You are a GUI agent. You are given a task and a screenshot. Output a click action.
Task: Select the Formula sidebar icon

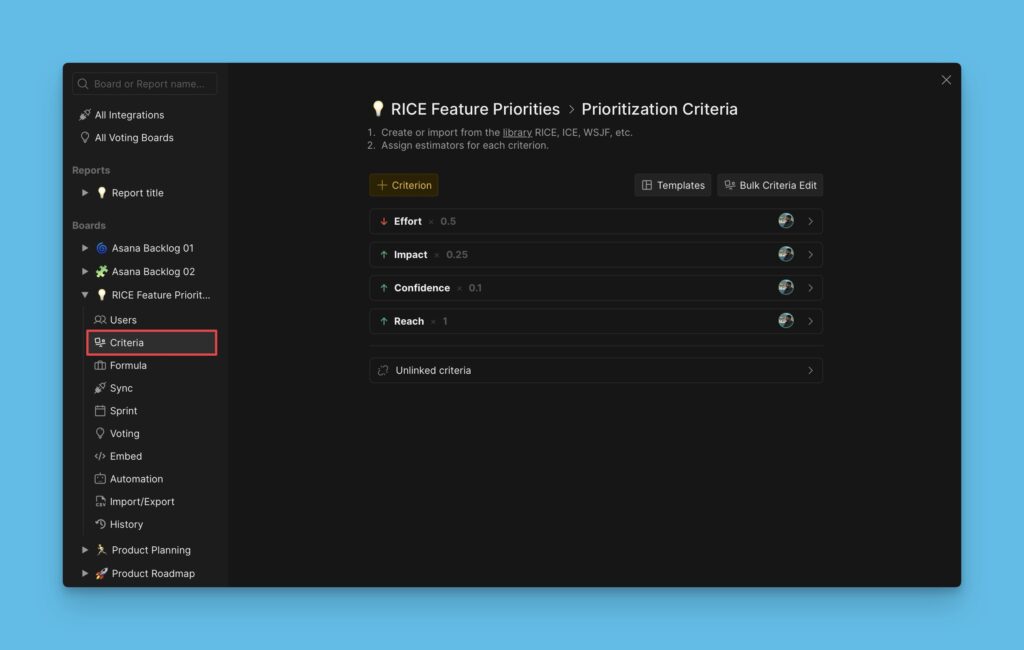pos(100,365)
